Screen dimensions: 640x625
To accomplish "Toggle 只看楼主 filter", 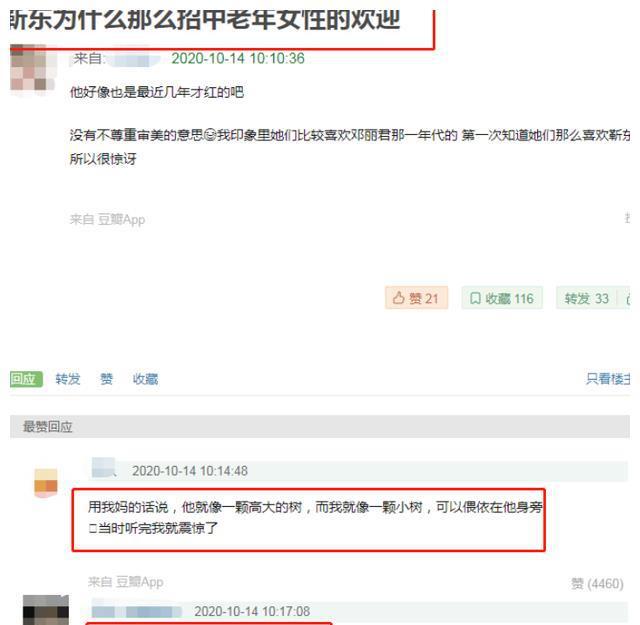I will [x=608, y=379].
